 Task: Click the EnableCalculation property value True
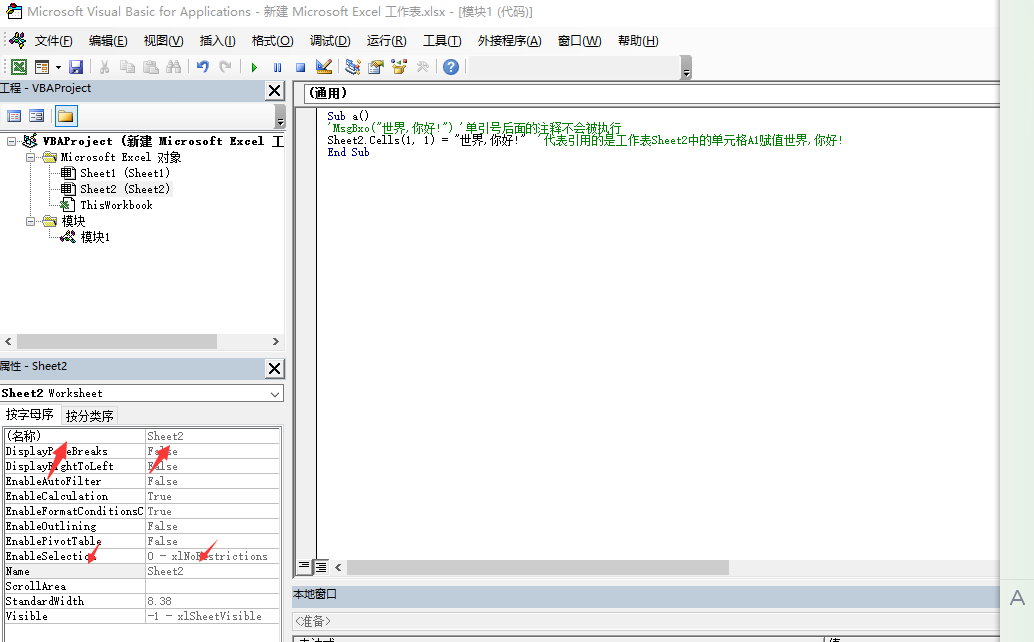[x=212, y=496]
